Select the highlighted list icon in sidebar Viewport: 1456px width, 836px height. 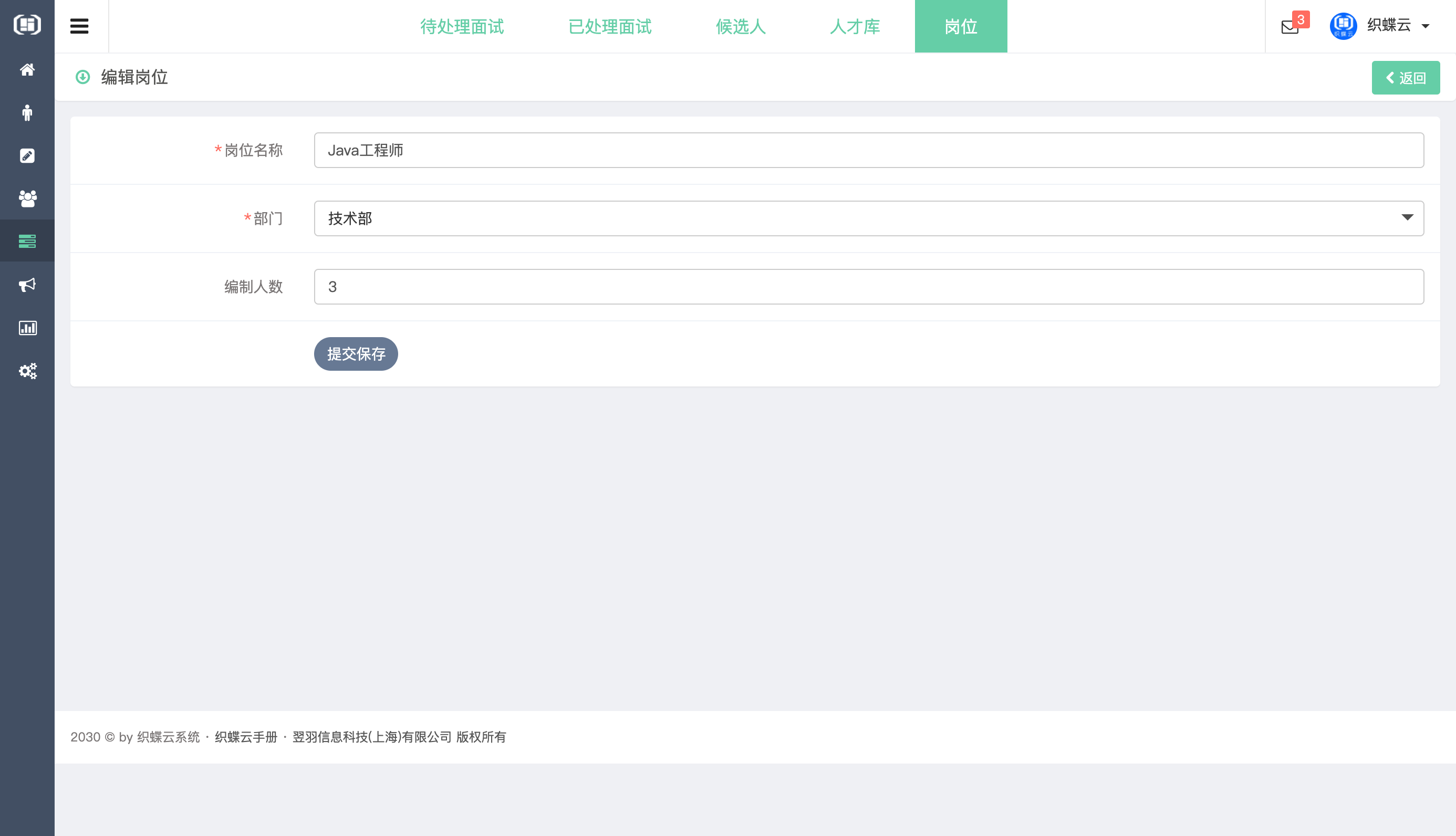[x=27, y=241]
